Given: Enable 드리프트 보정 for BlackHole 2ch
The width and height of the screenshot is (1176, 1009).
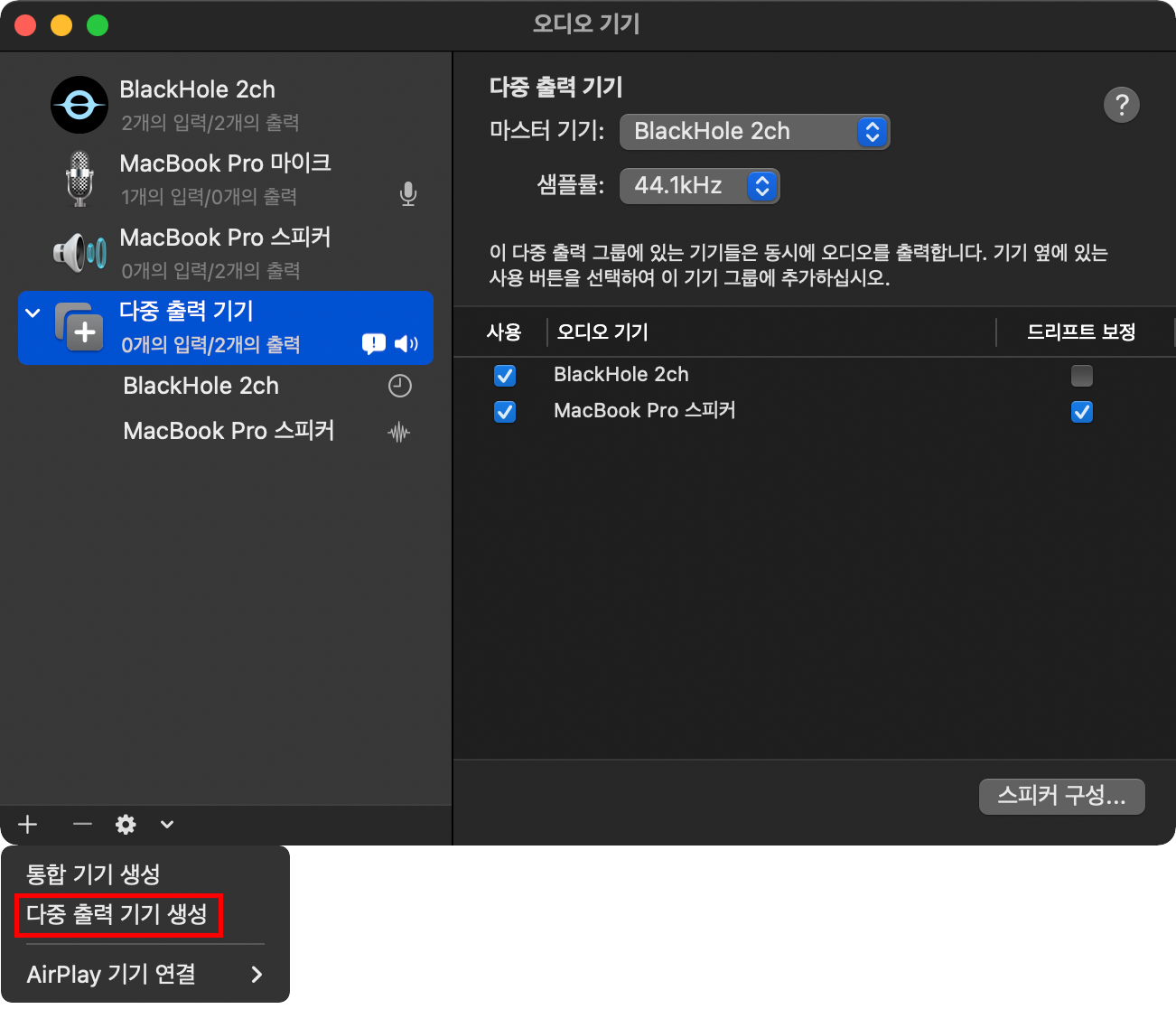Looking at the screenshot, I should click(x=1081, y=376).
